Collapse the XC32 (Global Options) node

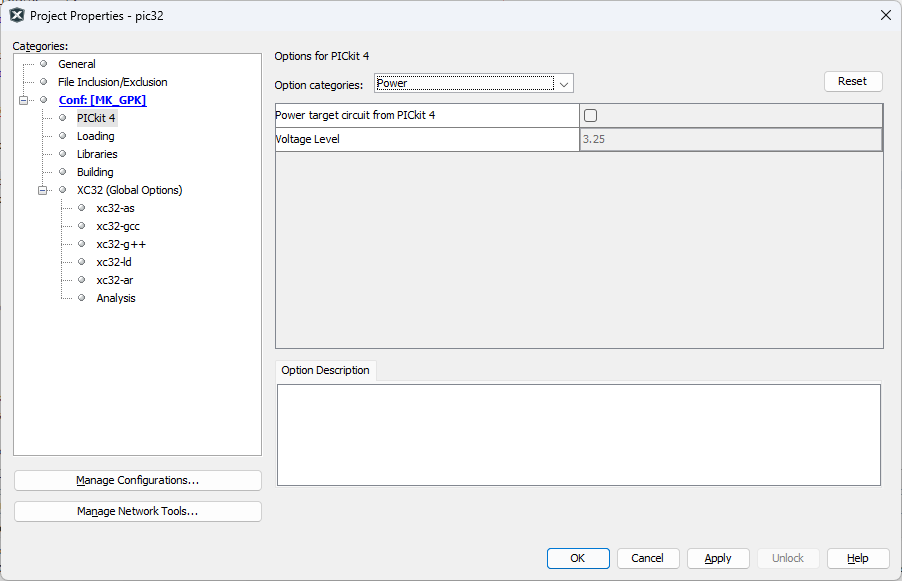click(x=43, y=190)
